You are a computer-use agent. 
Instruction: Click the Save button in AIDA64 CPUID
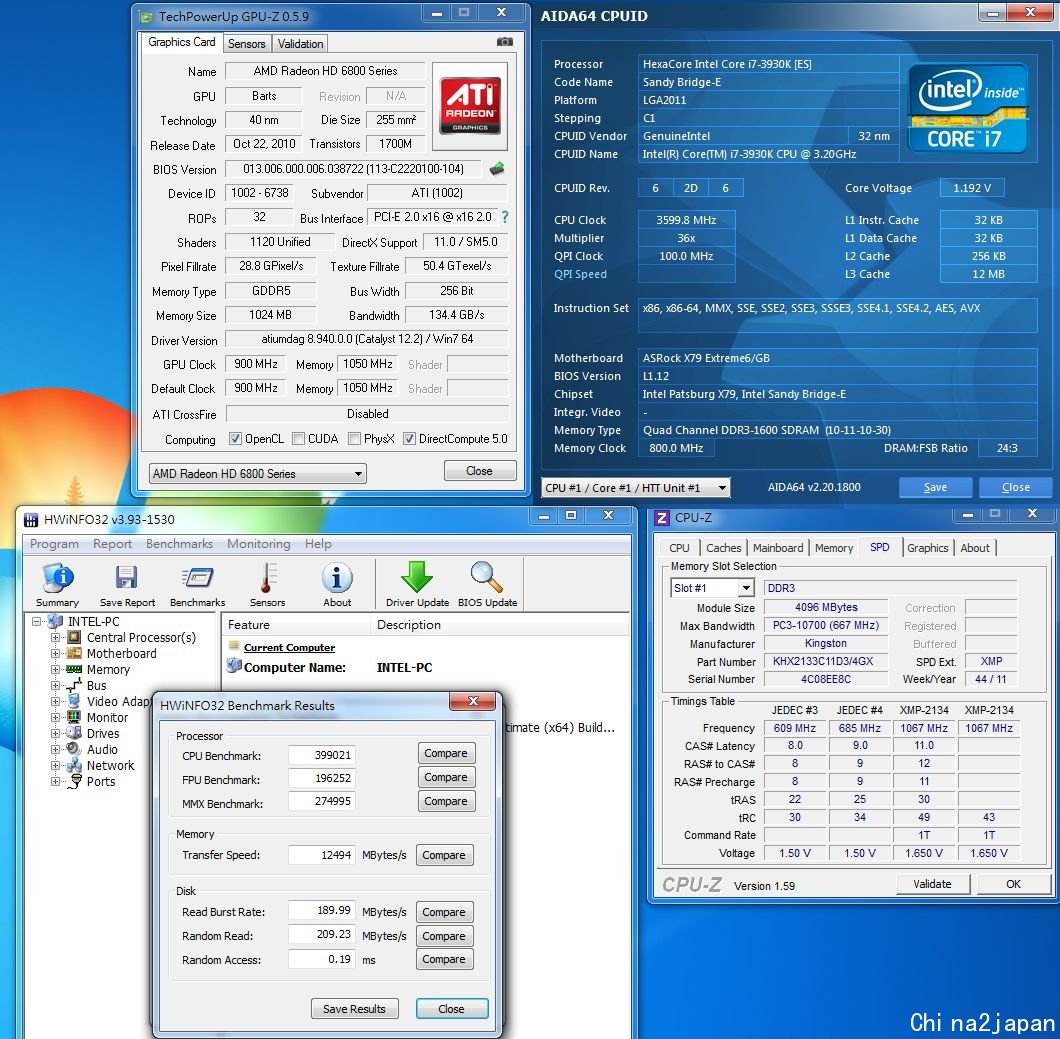point(935,487)
